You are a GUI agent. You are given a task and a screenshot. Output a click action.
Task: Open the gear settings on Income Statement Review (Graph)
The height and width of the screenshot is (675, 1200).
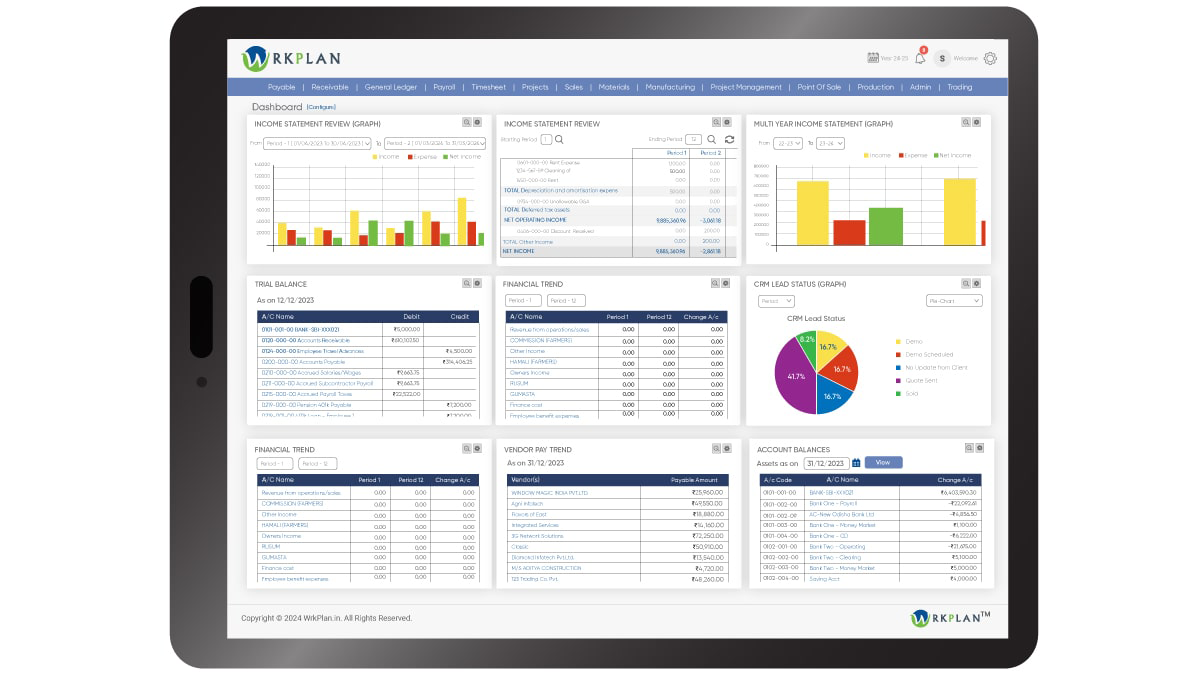pos(476,124)
